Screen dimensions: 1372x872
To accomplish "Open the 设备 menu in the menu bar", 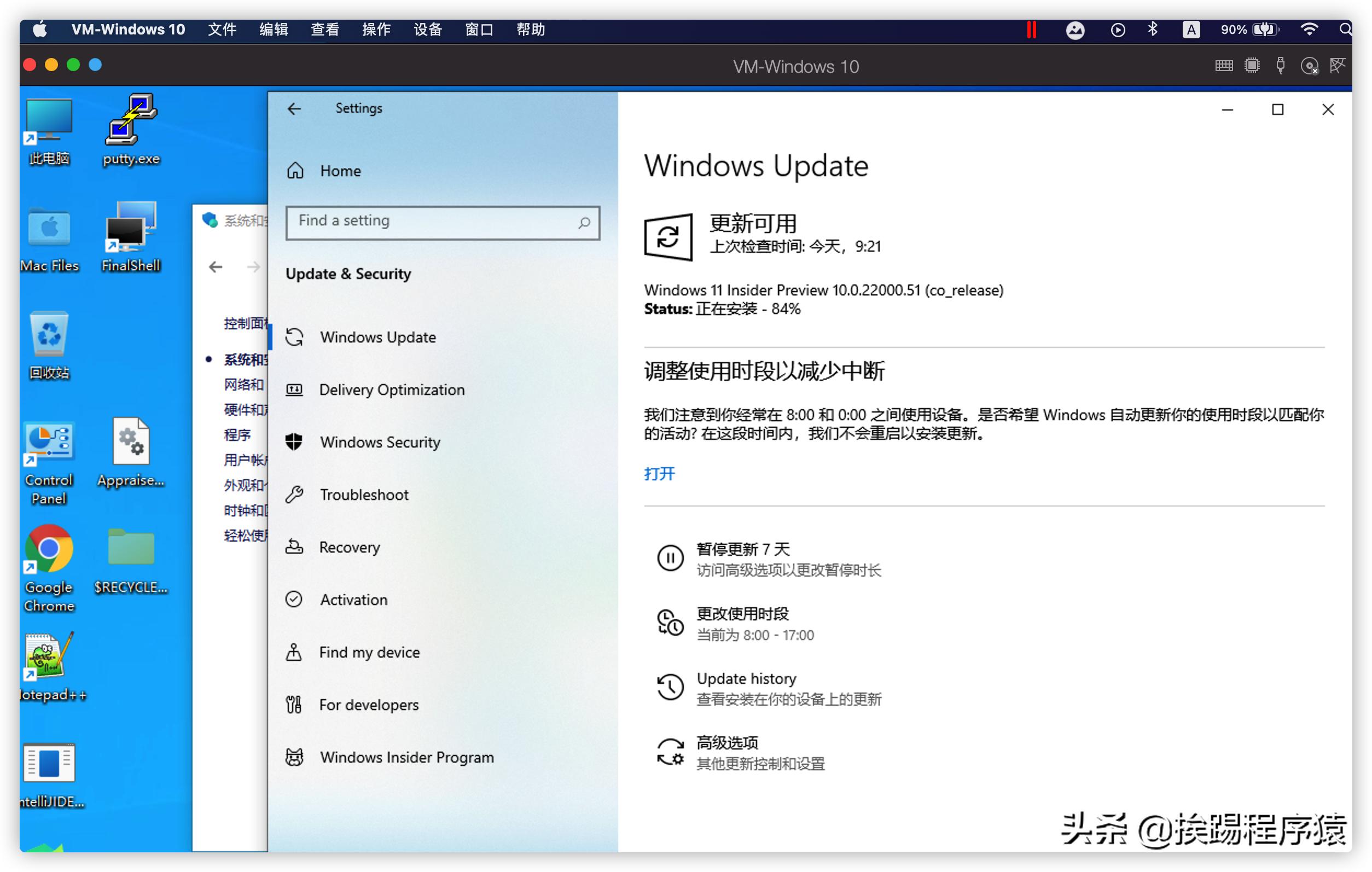I will (427, 29).
